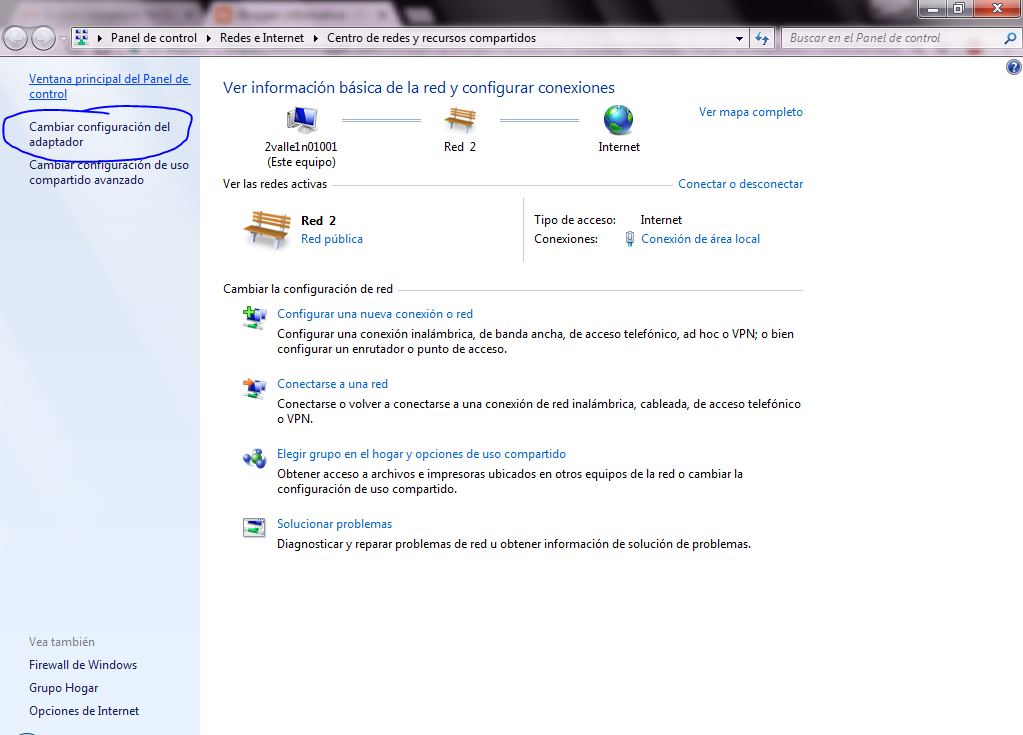
Task: Open Cambiar configuración del adaptador
Action: [99, 134]
